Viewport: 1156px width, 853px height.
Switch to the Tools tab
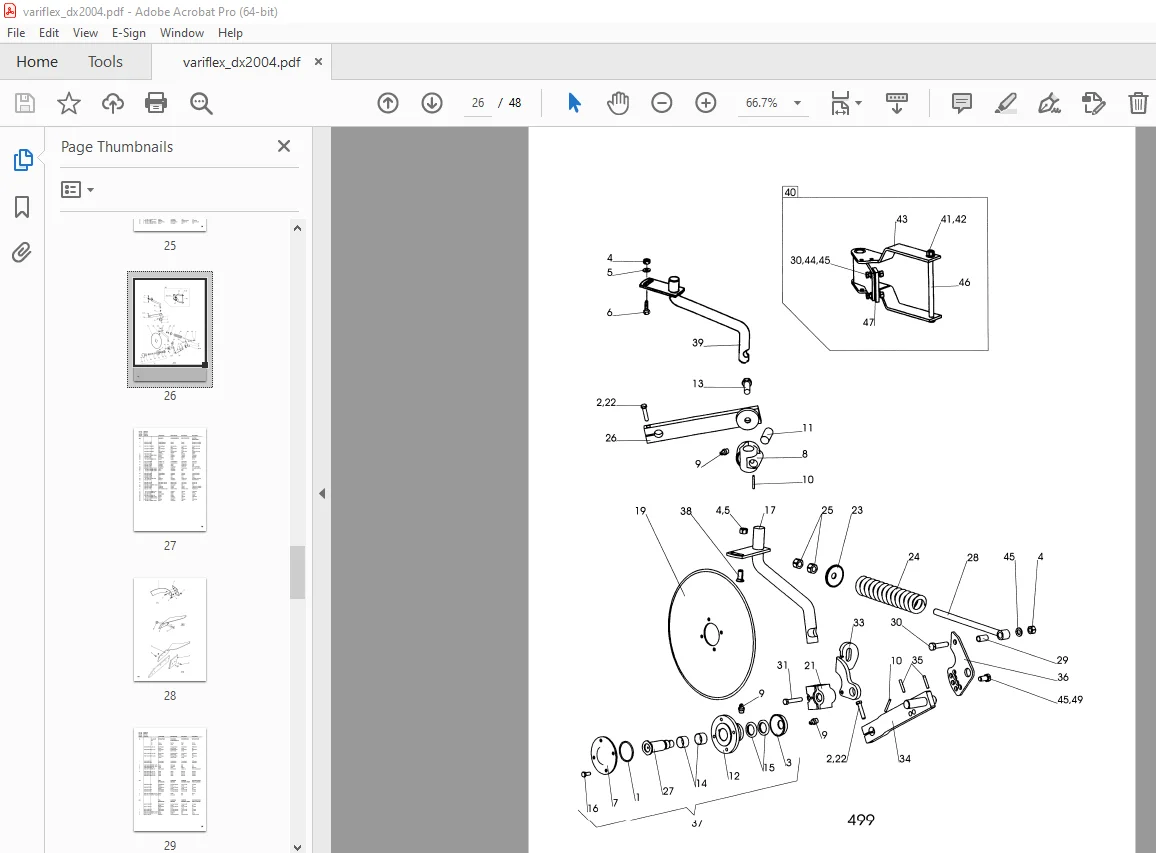point(105,62)
